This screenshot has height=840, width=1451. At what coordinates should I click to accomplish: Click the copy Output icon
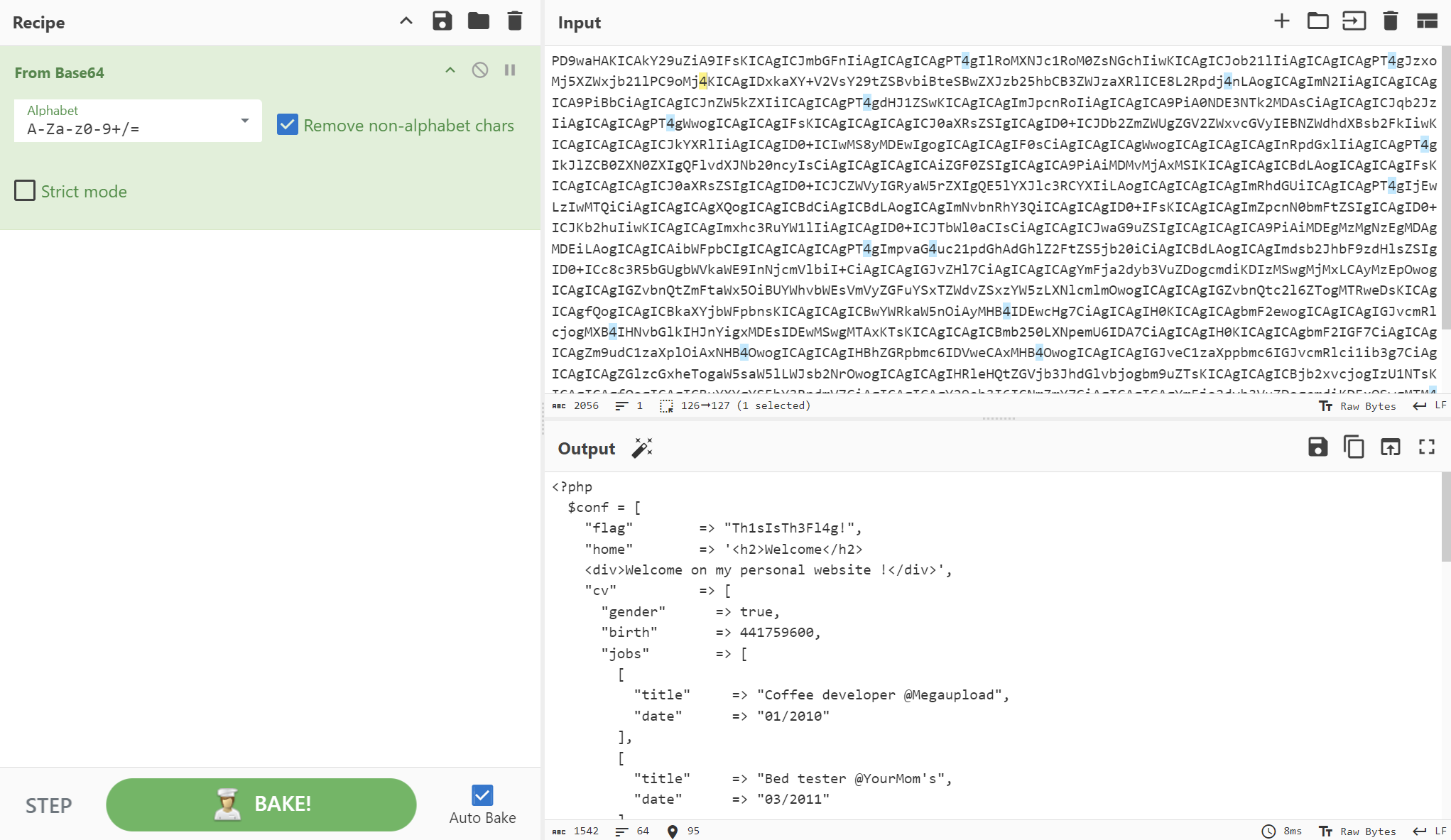1354,447
